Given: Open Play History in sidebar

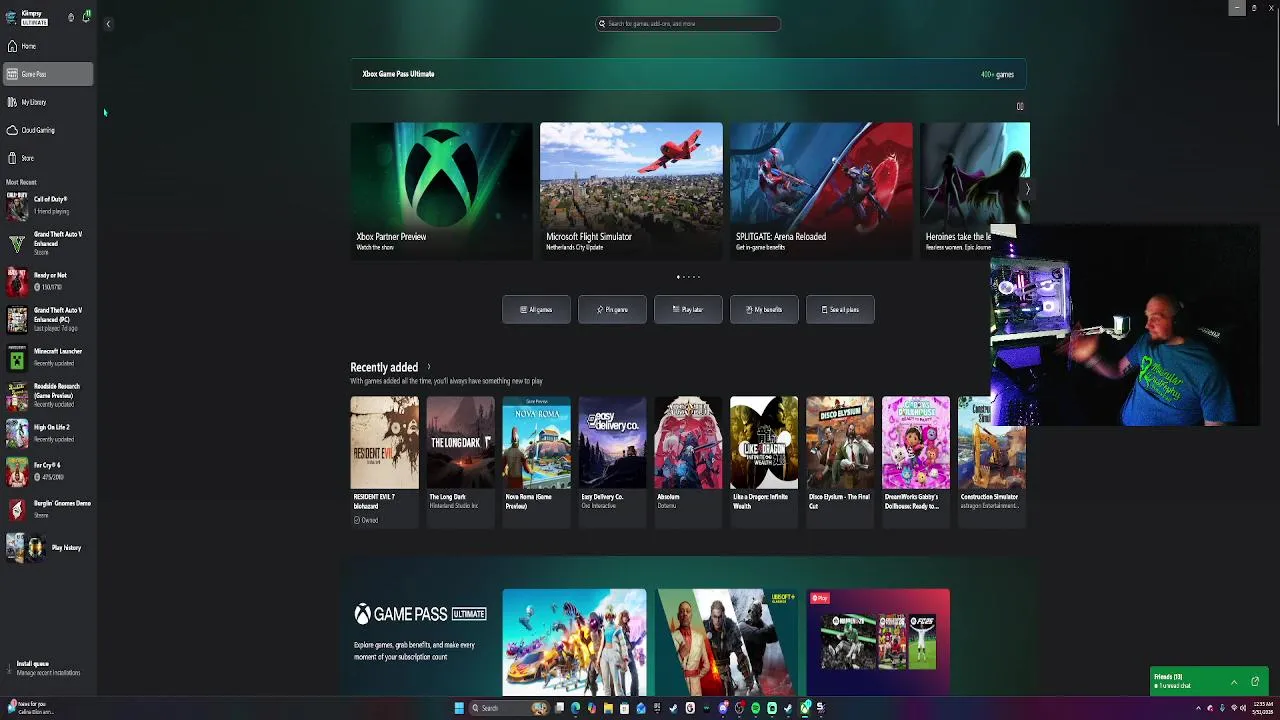Looking at the screenshot, I should [x=48, y=547].
